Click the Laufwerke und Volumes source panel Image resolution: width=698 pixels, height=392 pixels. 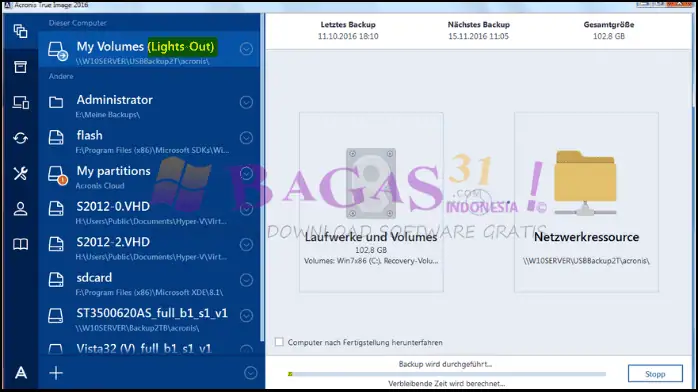[371, 202]
